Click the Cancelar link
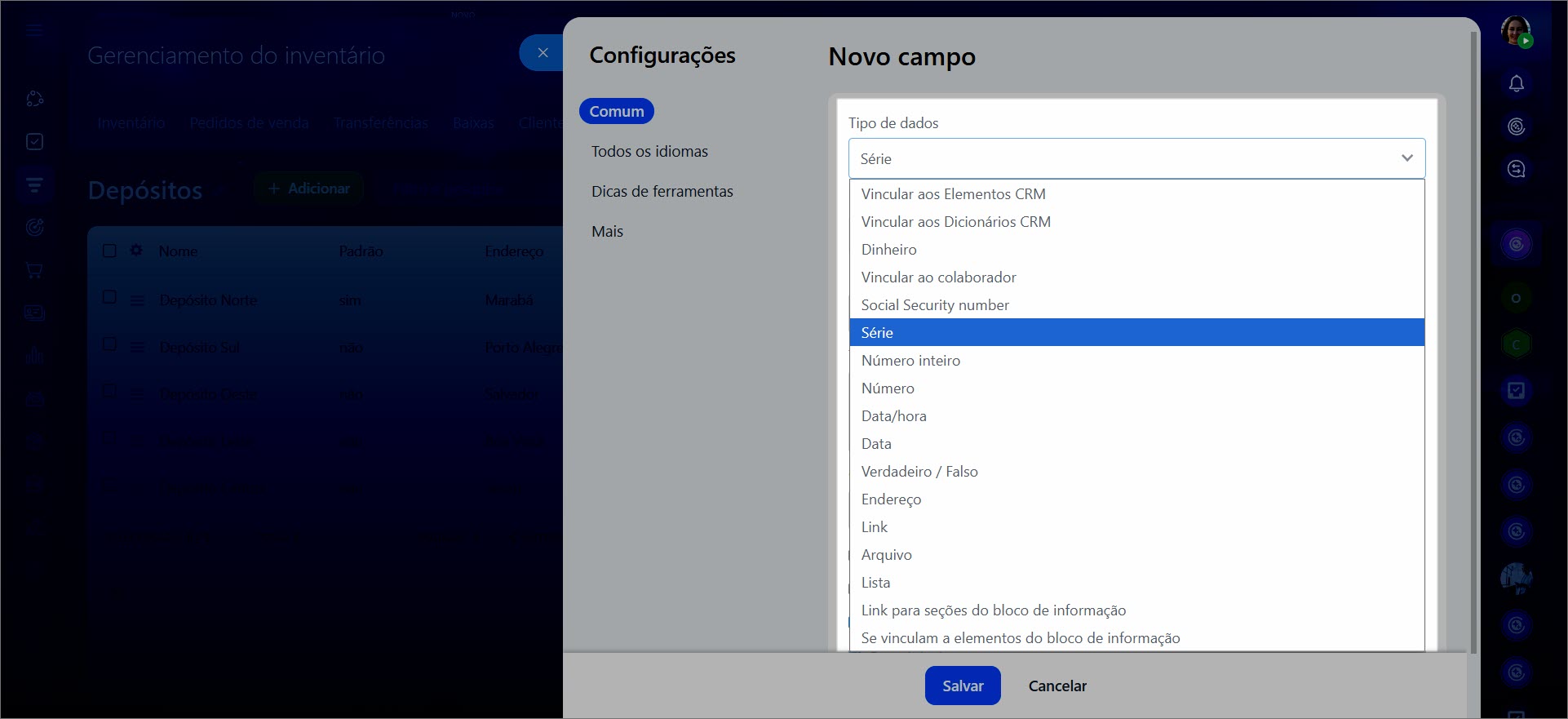The image size is (1568, 719). point(1057,686)
